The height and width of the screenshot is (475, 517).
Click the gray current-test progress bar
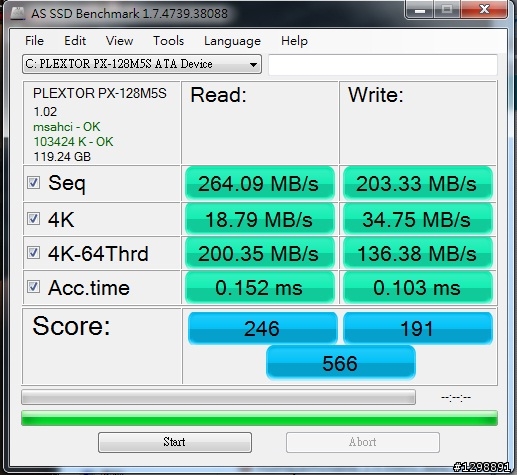coord(218,397)
